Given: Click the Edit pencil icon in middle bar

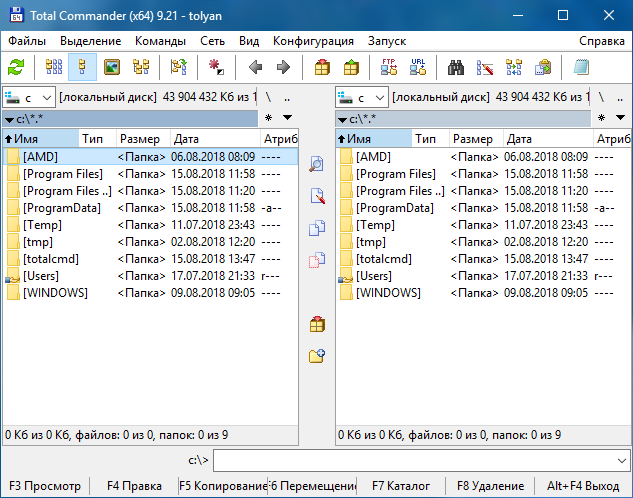Looking at the screenshot, I should click(317, 196).
